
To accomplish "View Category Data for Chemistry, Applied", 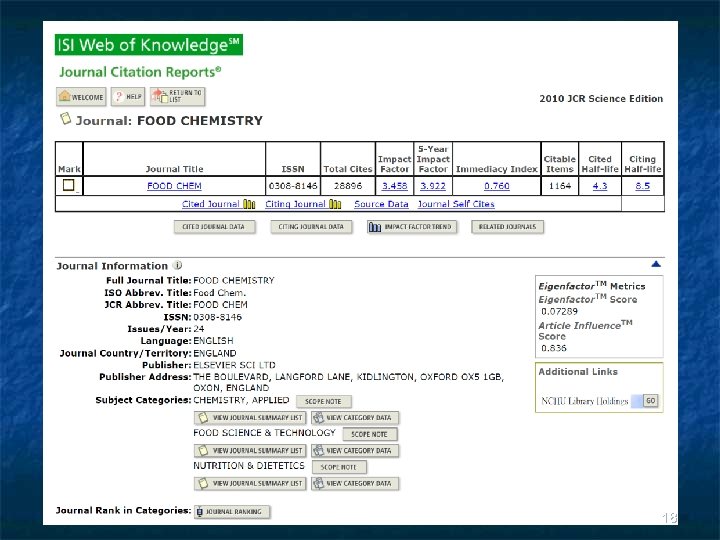I will point(355,418).
